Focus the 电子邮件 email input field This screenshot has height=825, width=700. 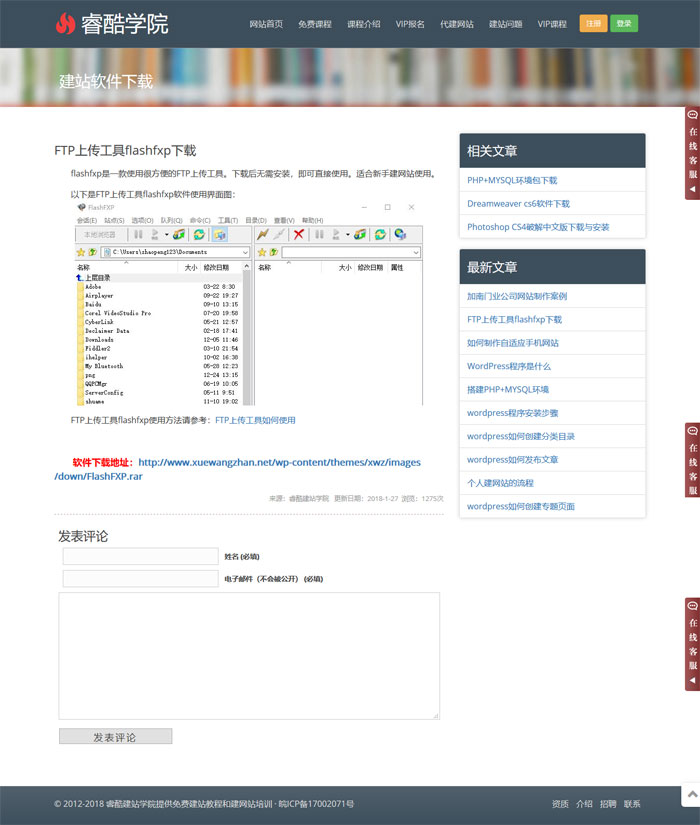(x=141, y=579)
